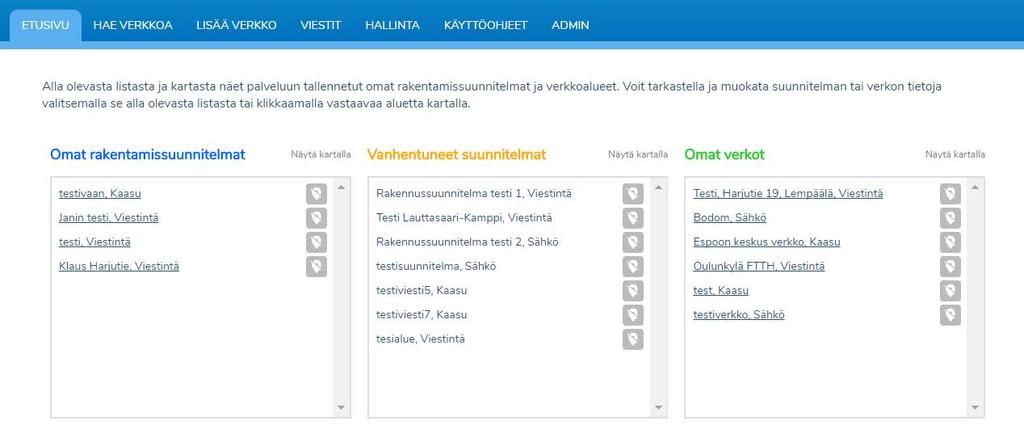The image size is (1024, 425).
Task: Click map marker icon for test, Kaasu network
Action: tap(950, 291)
